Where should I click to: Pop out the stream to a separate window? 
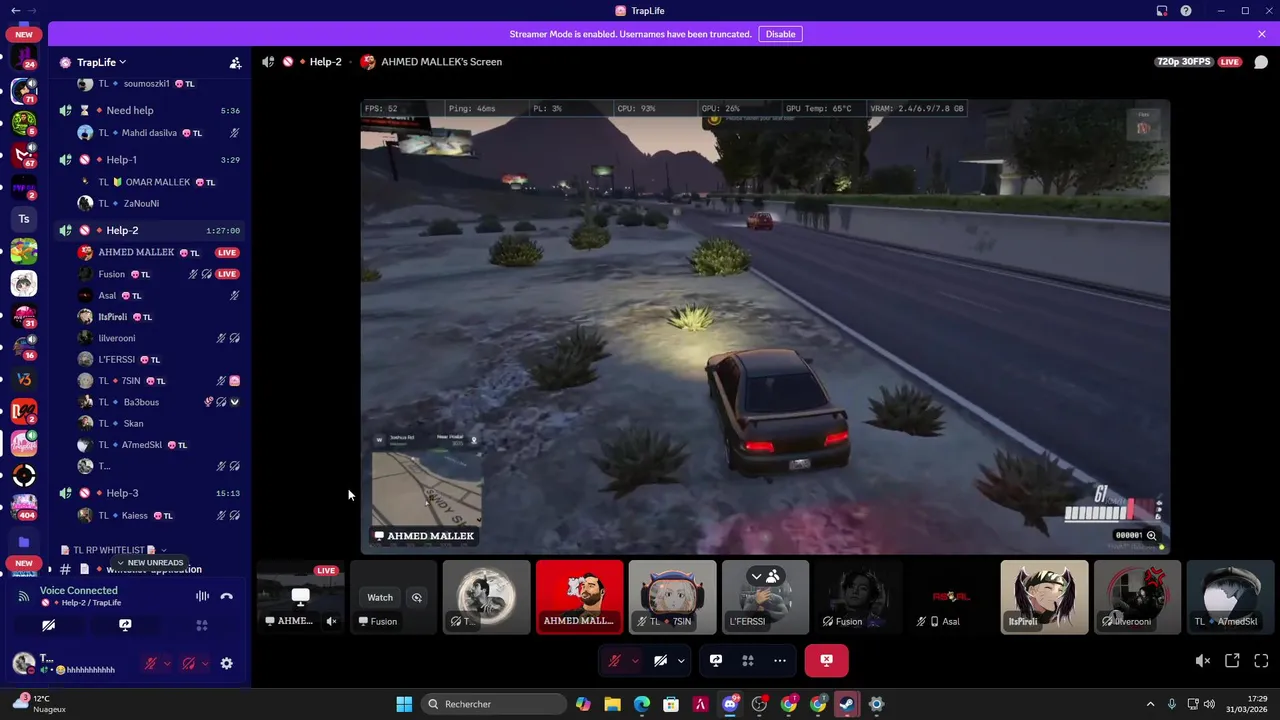pos(1232,661)
